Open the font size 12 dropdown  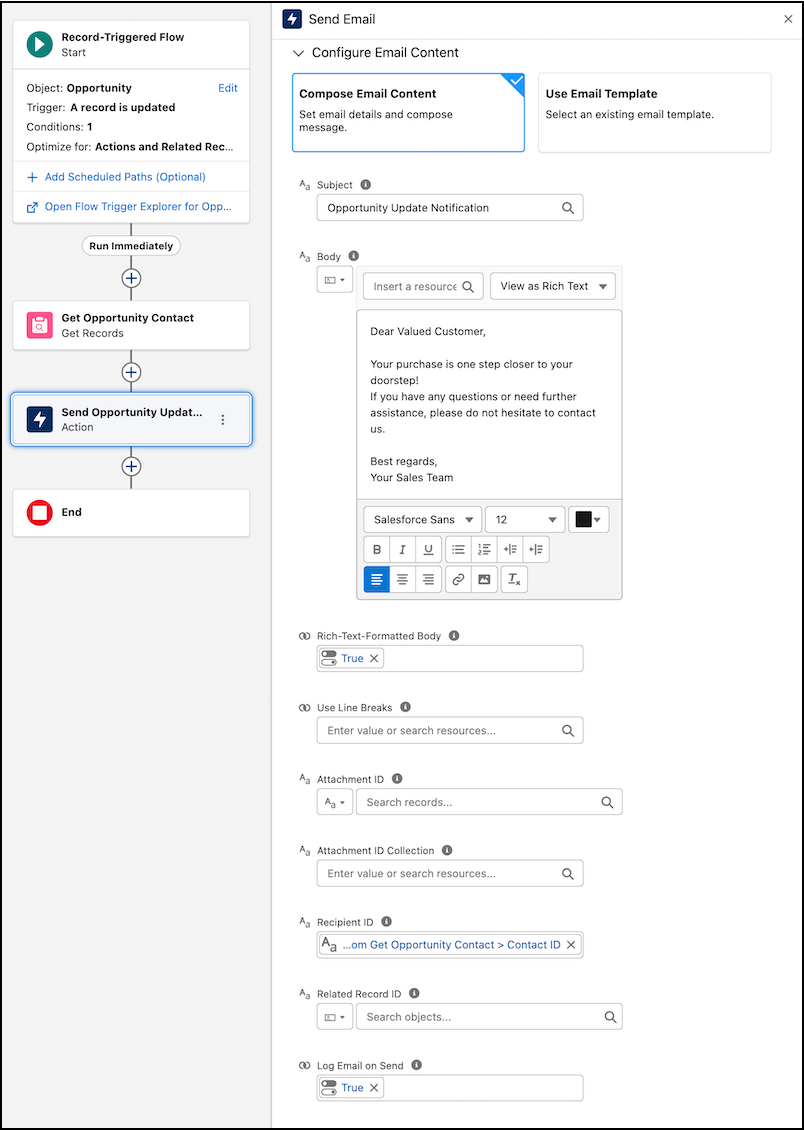point(525,520)
